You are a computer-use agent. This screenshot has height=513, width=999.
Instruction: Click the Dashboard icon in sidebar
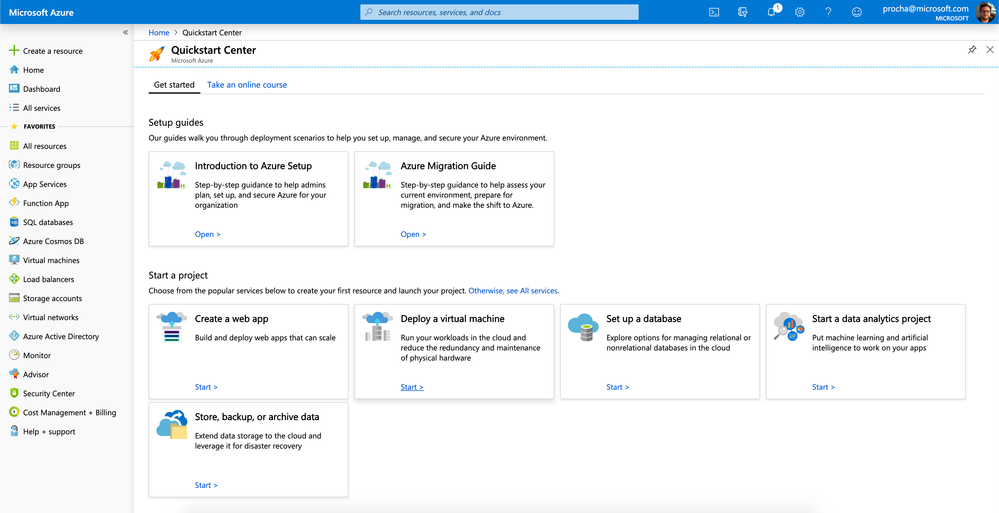coord(13,89)
